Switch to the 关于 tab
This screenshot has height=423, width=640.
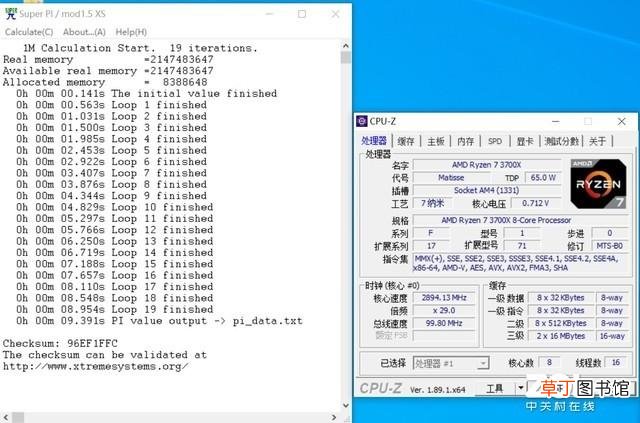[598, 141]
